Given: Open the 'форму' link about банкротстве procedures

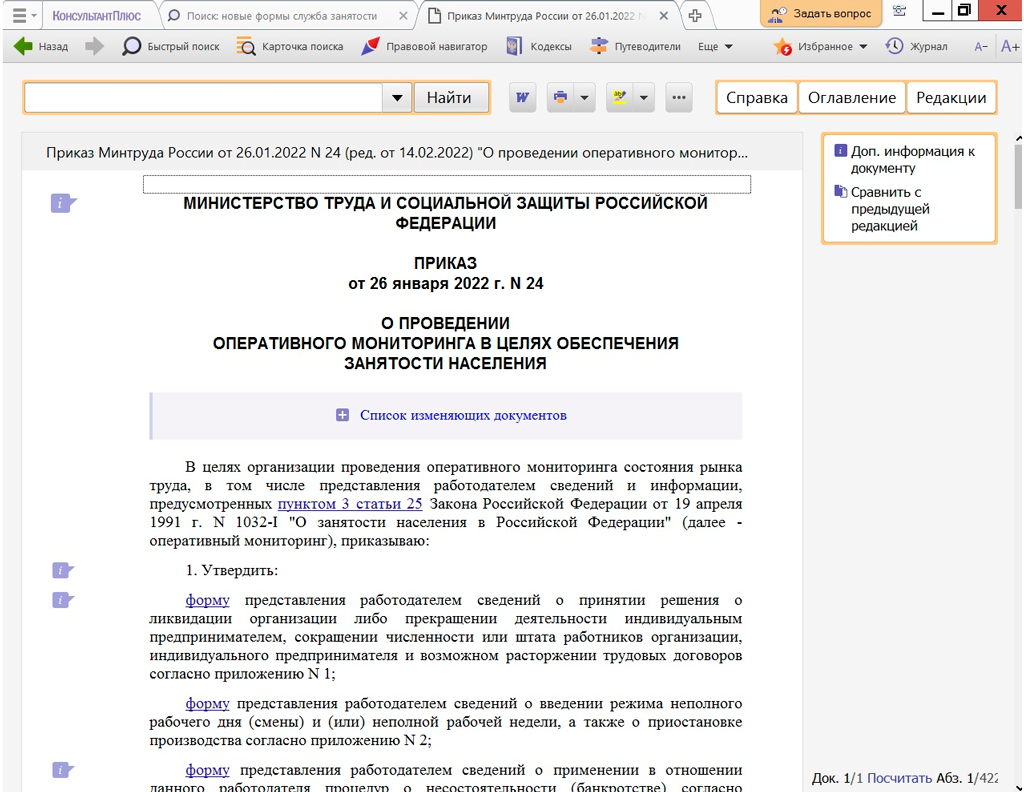Looking at the screenshot, I should coord(208,770).
